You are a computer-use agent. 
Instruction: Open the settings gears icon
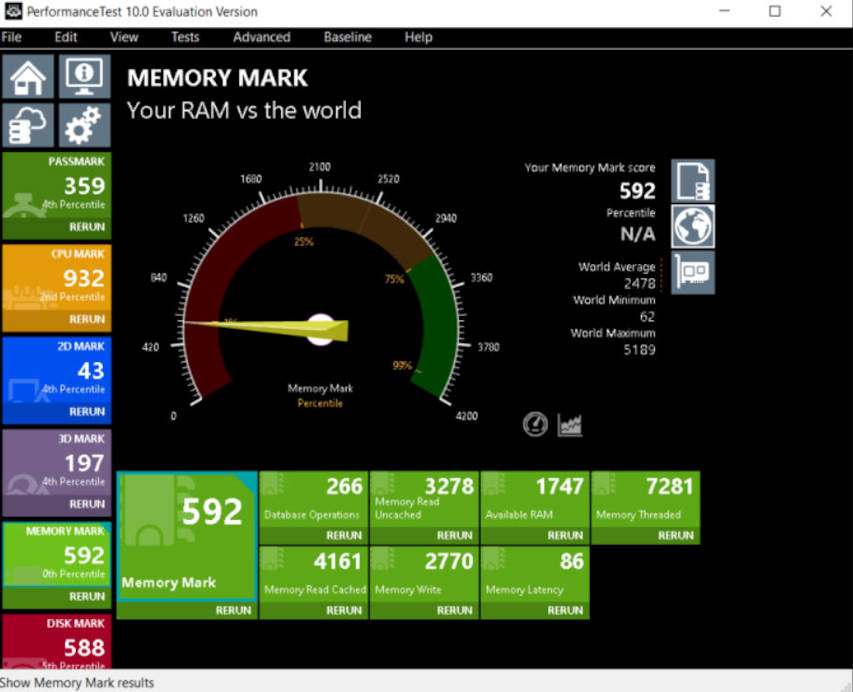point(84,125)
